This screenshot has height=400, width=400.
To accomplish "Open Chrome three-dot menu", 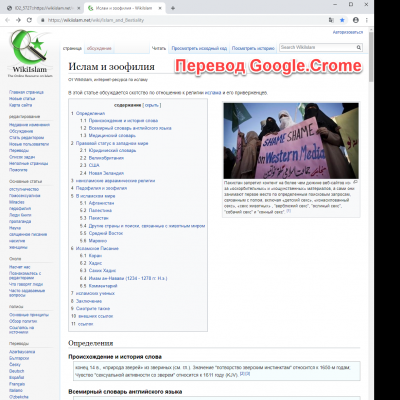I will click(367, 20).
